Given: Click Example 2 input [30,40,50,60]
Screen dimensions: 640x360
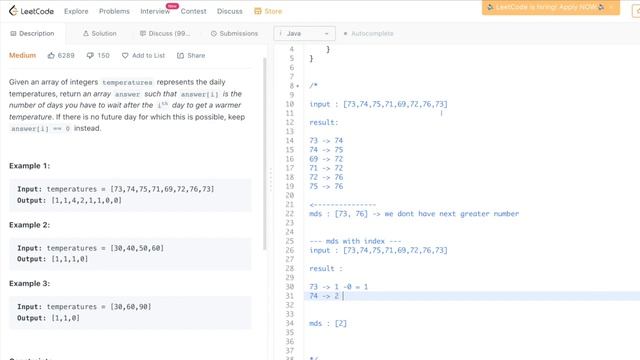Looking at the screenshot, I should coord(137,248).
